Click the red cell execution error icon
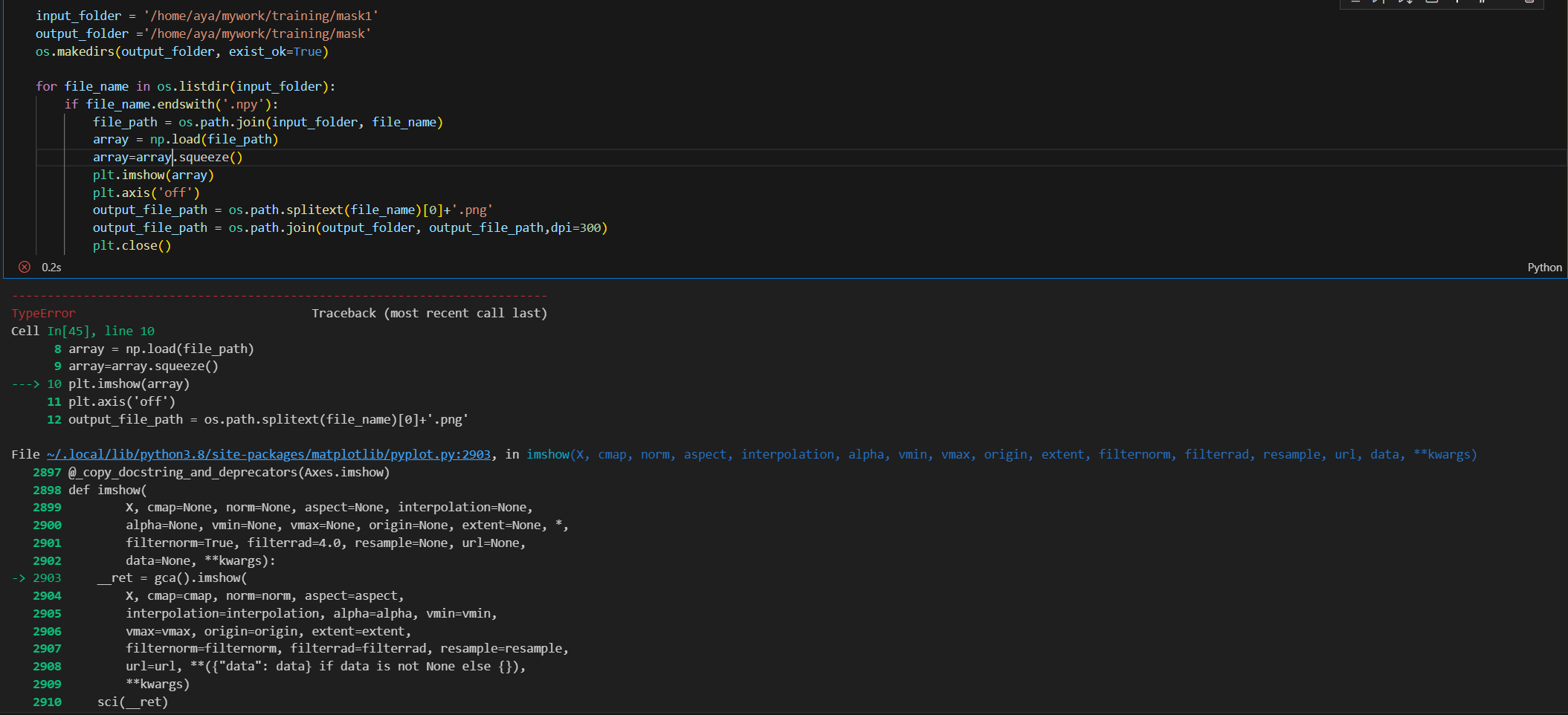Viewport: 1568px width, 715px height. point(25,267)
